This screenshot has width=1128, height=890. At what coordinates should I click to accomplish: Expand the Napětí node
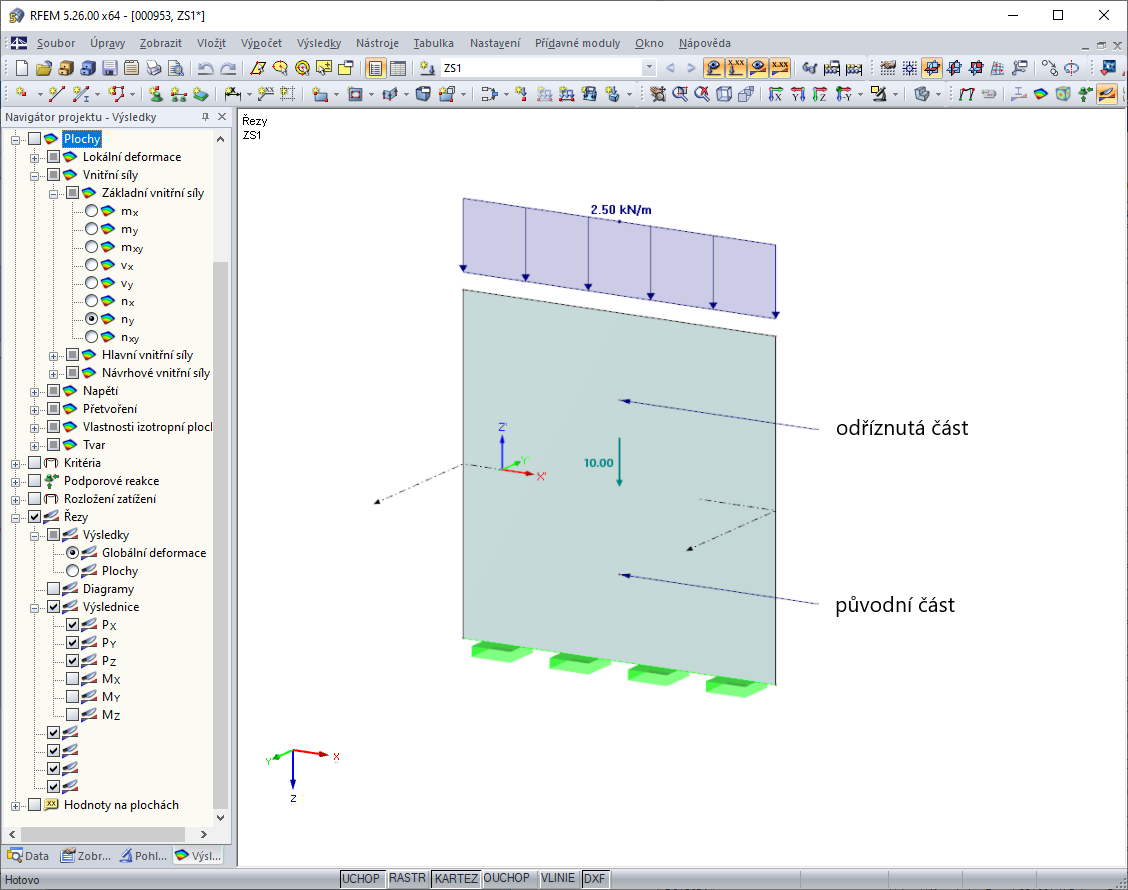pyautogui.click(x=34, y=391)
